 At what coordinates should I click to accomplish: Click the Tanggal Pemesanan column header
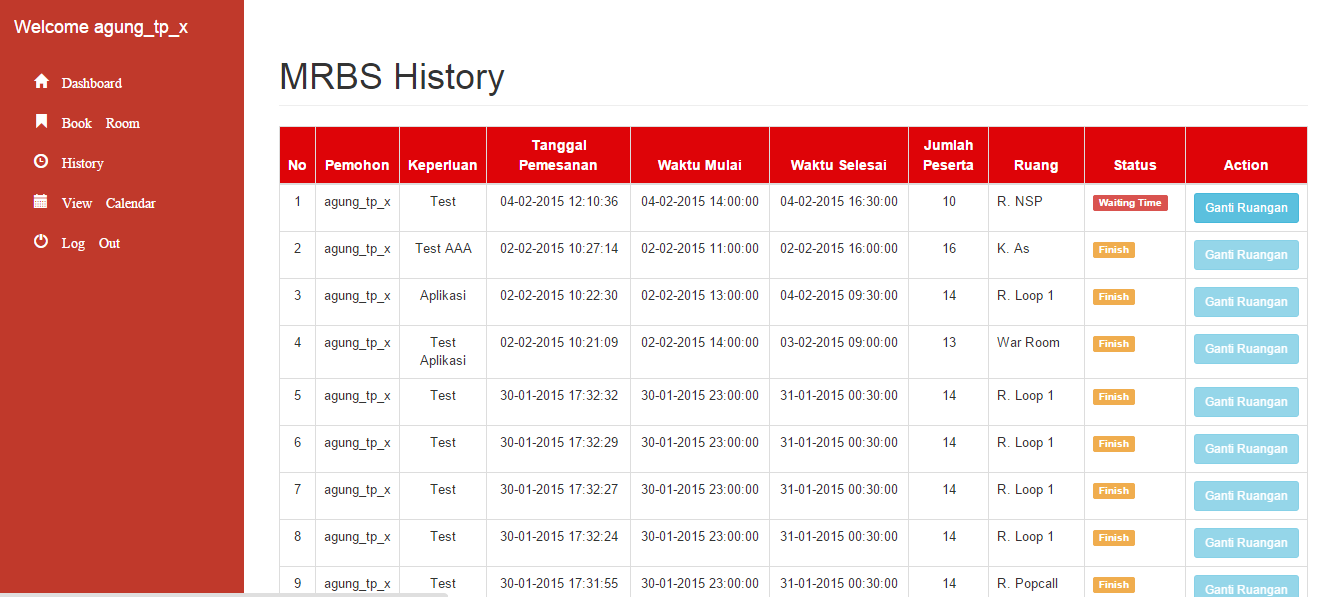click(x=559, y=155)
